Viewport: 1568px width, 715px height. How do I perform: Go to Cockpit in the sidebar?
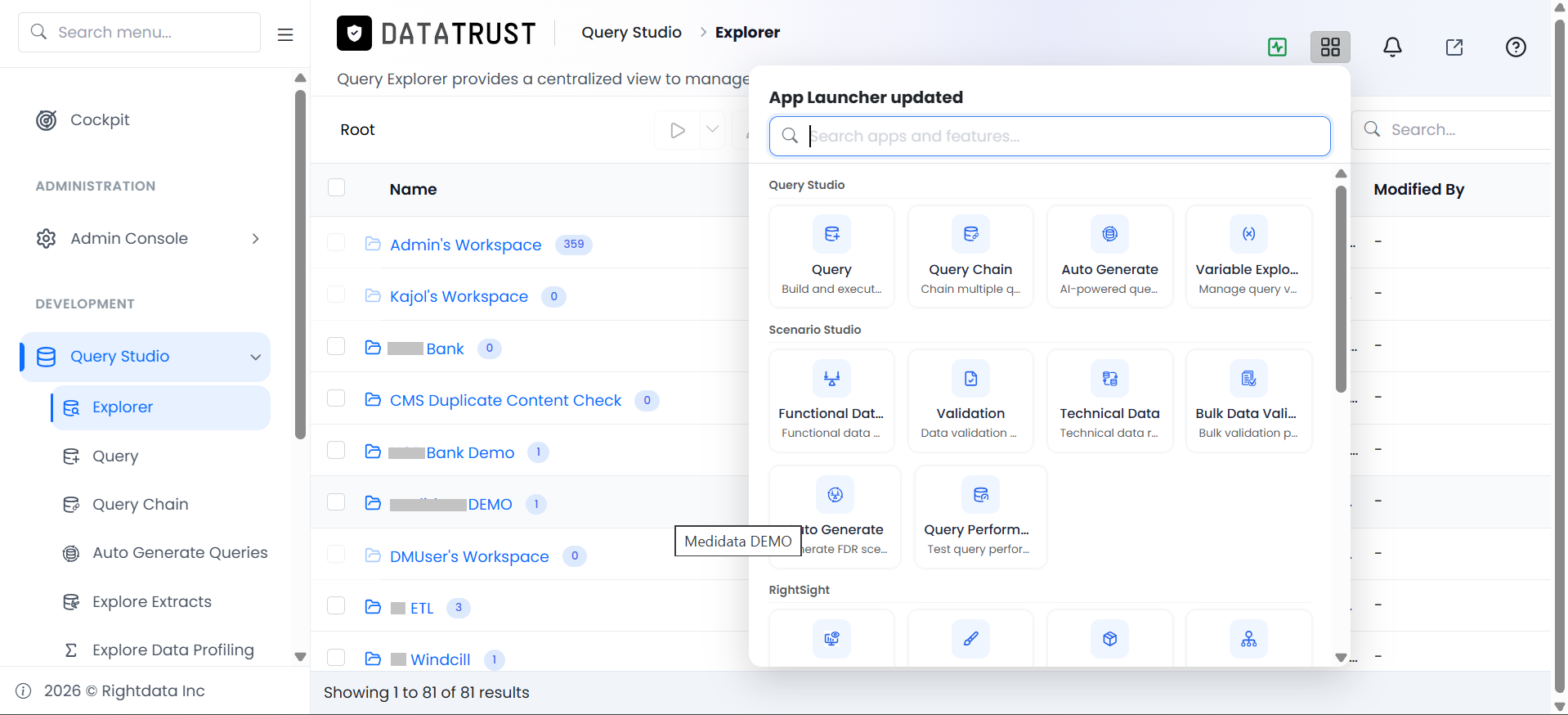click(x=100, y=120)
